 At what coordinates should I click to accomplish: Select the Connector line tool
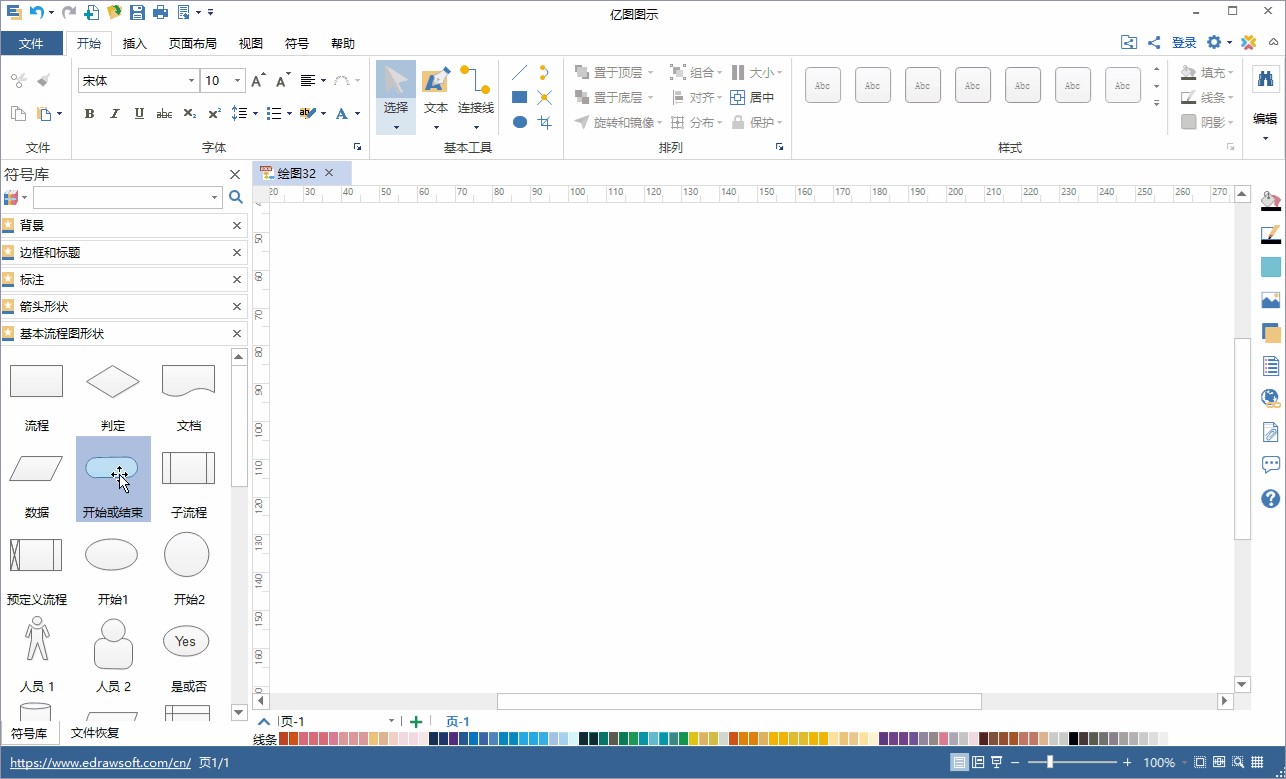[475, 90]
